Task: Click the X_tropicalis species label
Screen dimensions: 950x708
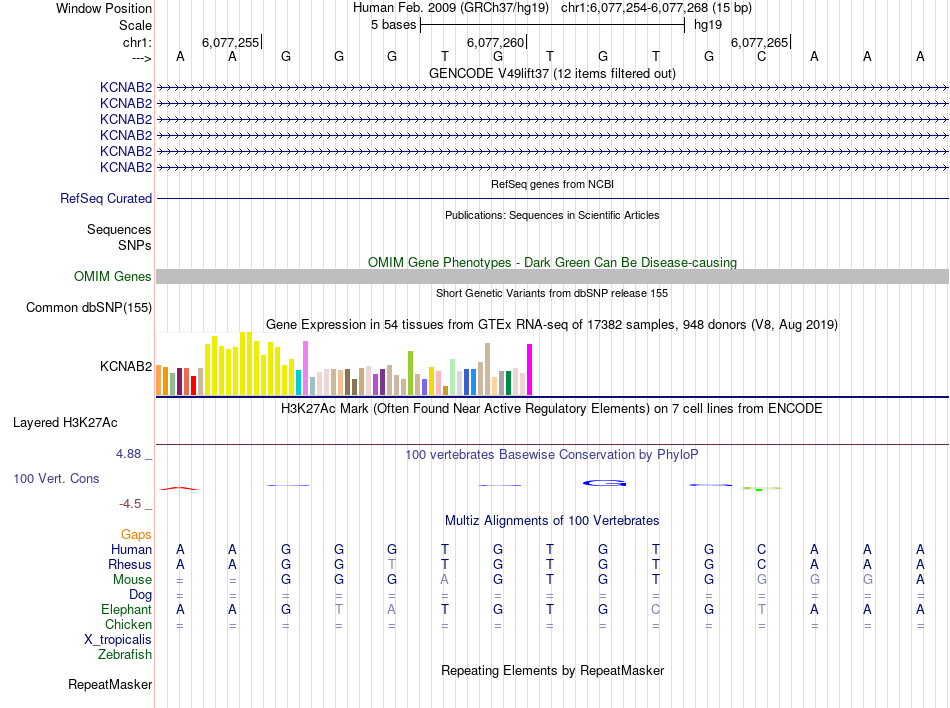Action: [118, 640]
